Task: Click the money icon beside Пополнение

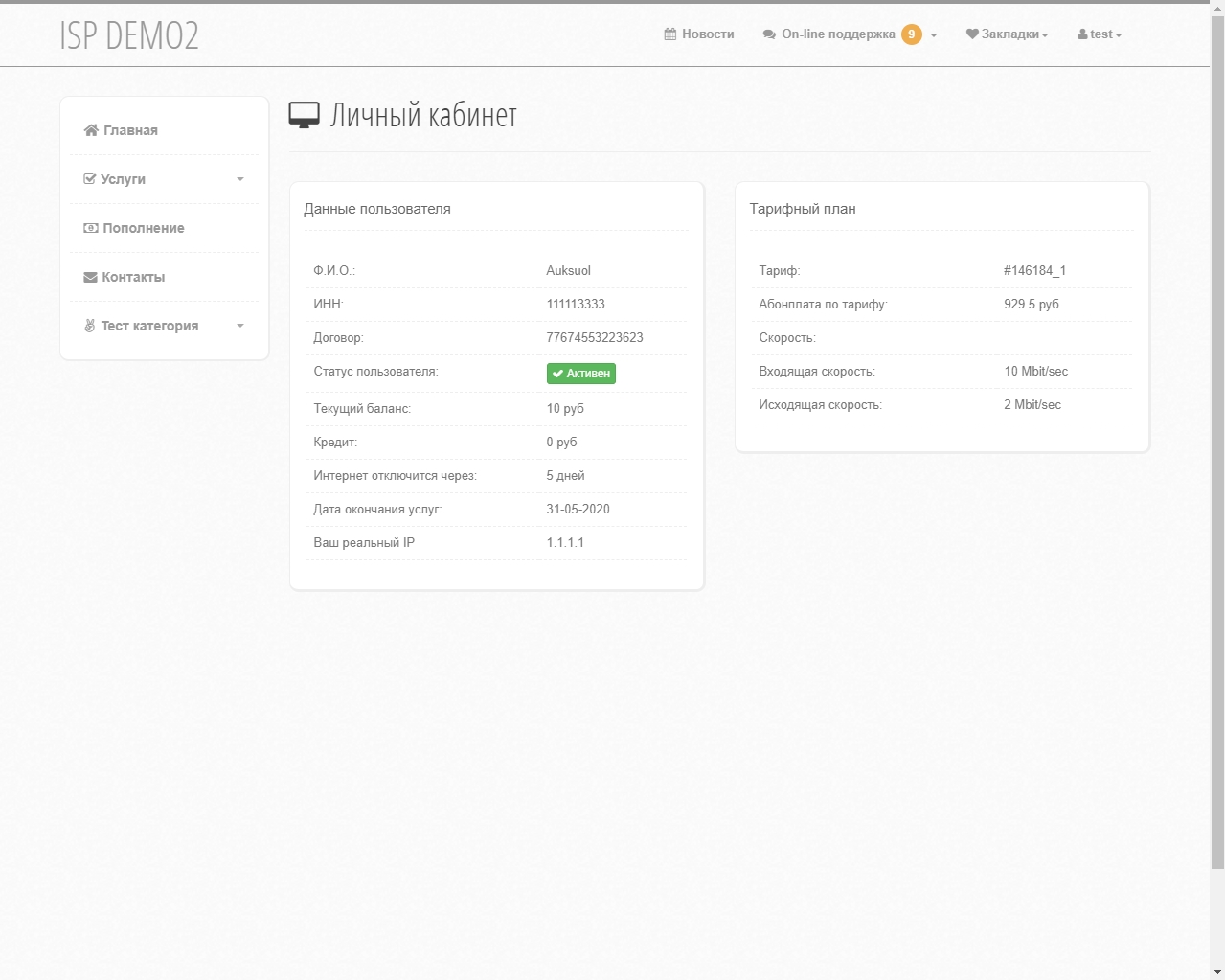Action: tap(91, 228)
